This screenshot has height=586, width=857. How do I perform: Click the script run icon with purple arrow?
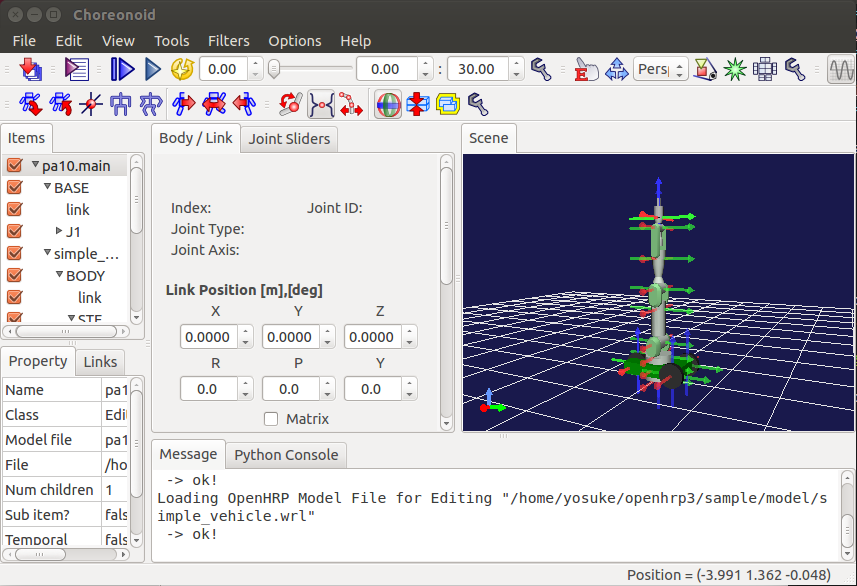coord(77,69)
